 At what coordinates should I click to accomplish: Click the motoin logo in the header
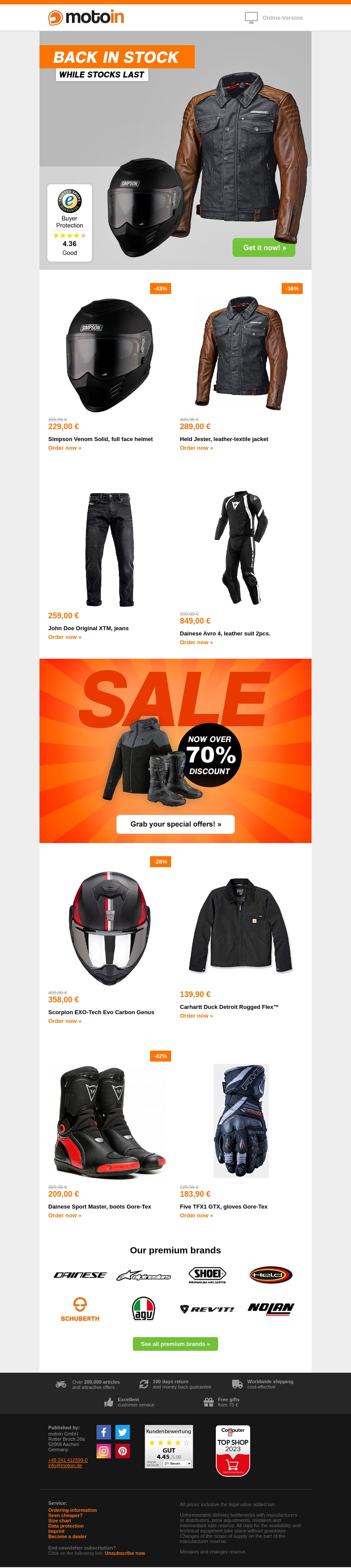point(86,18)
